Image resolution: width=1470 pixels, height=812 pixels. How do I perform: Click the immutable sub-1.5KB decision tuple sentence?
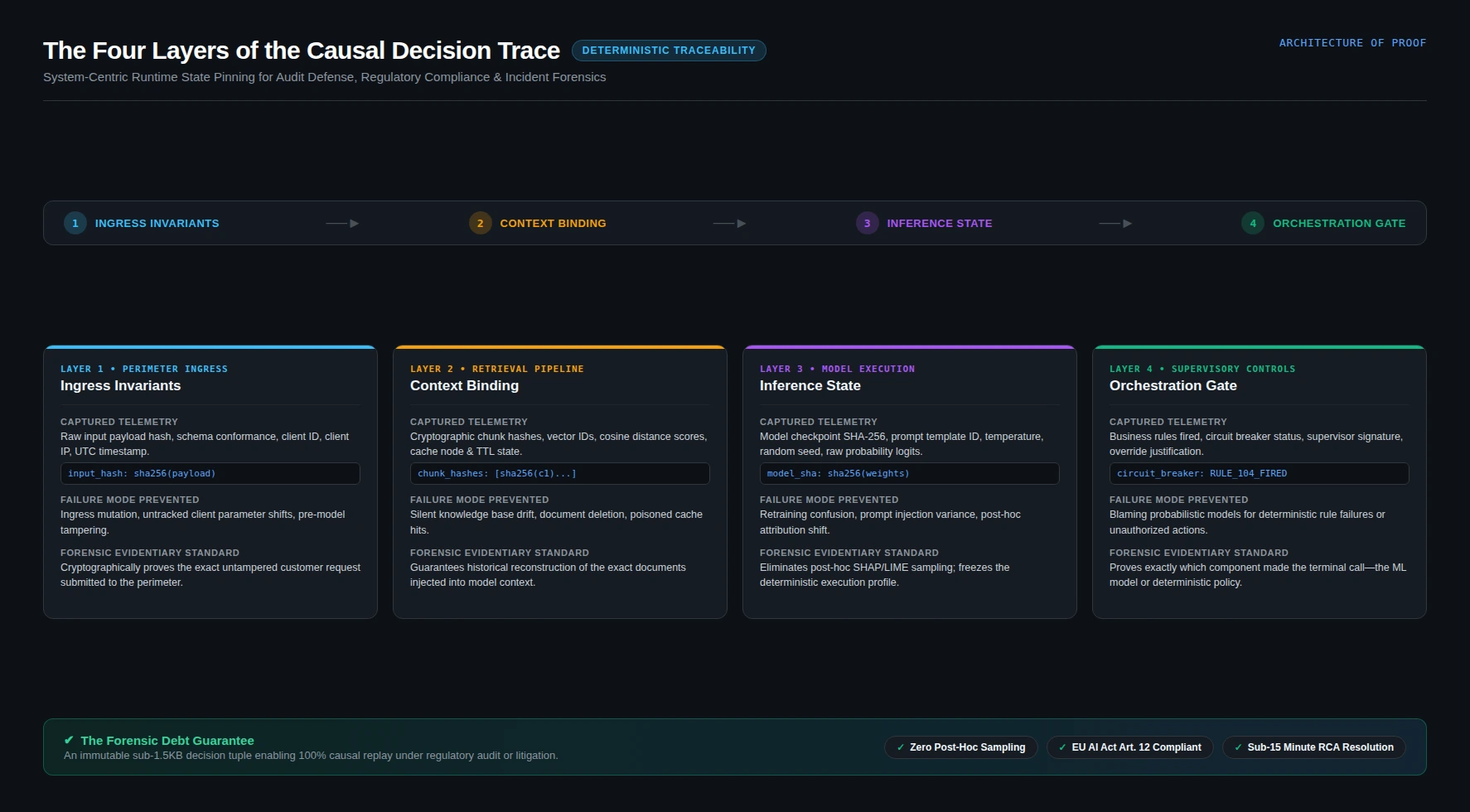[311, 756]
